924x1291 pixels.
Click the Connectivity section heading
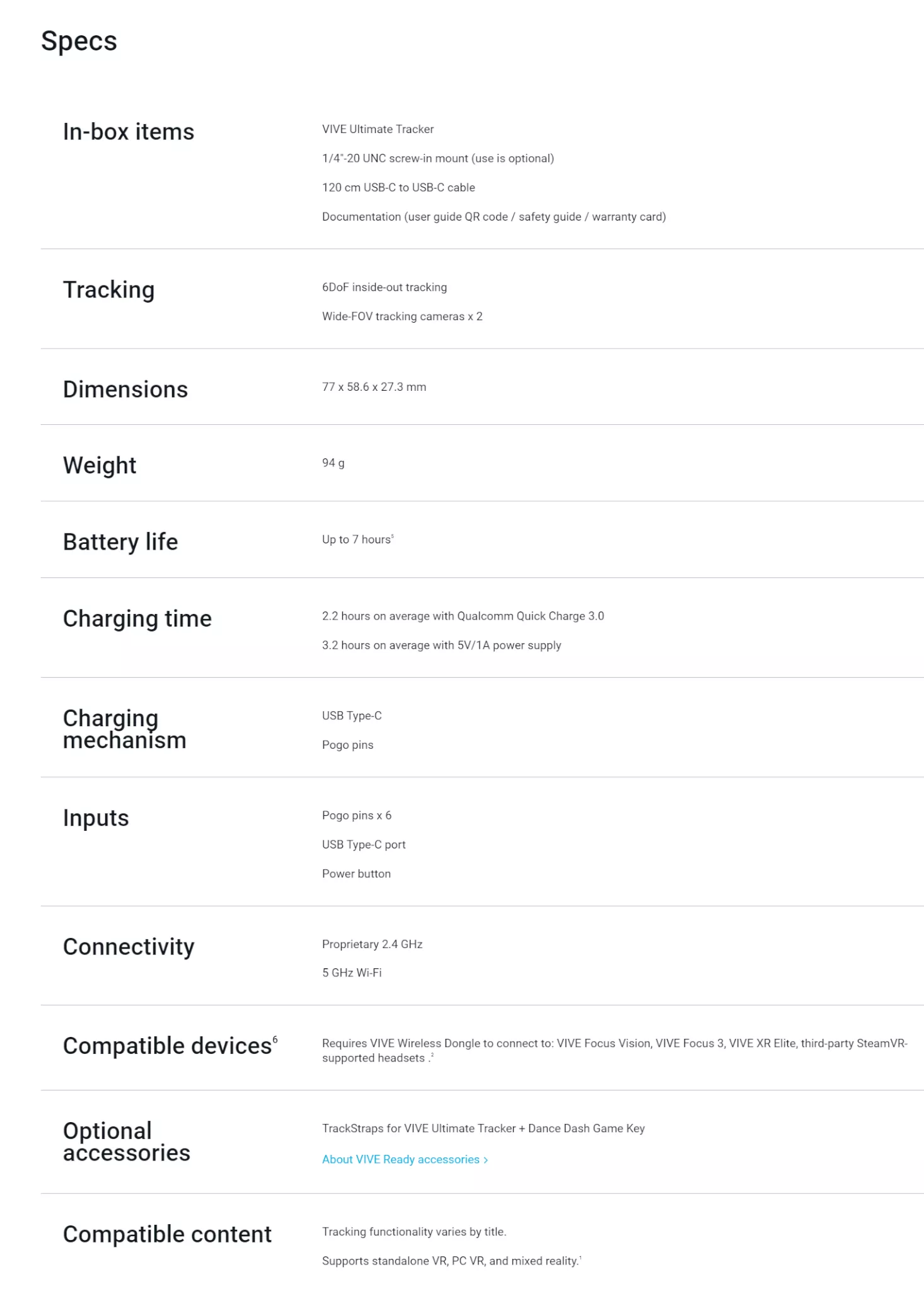(x=129, y=947)
